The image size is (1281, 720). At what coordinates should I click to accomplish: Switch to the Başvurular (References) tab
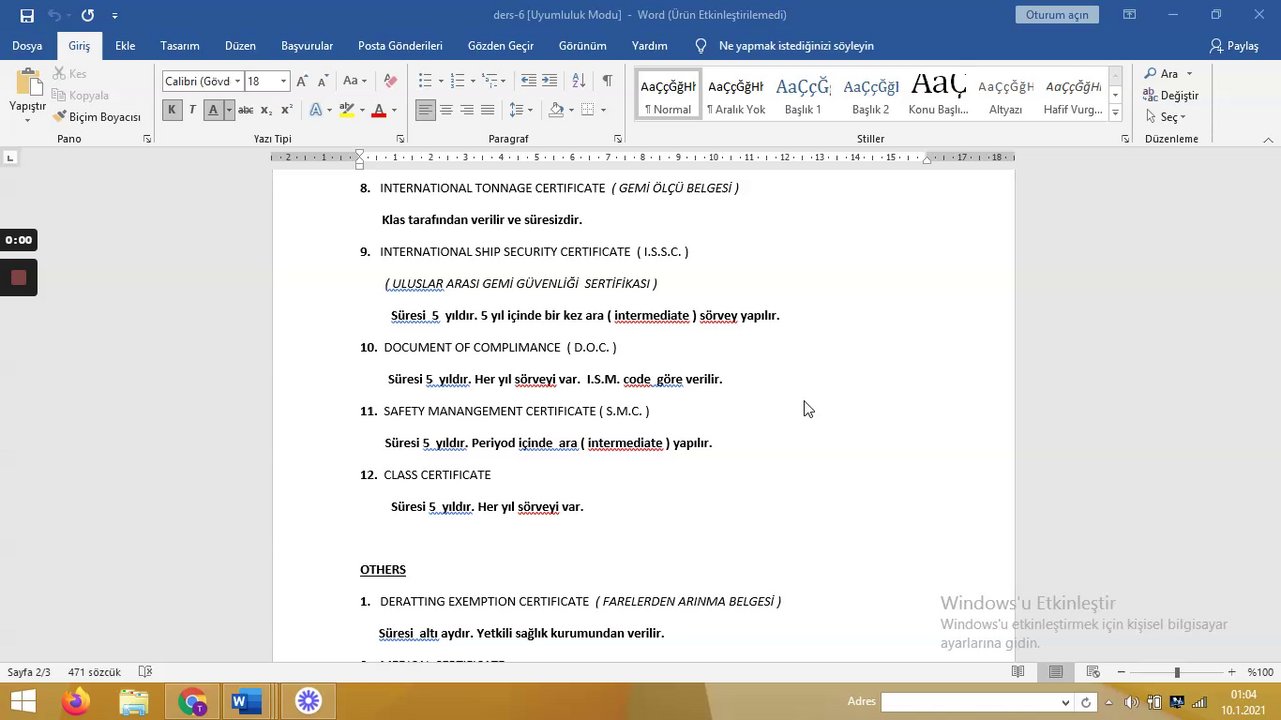307,46
